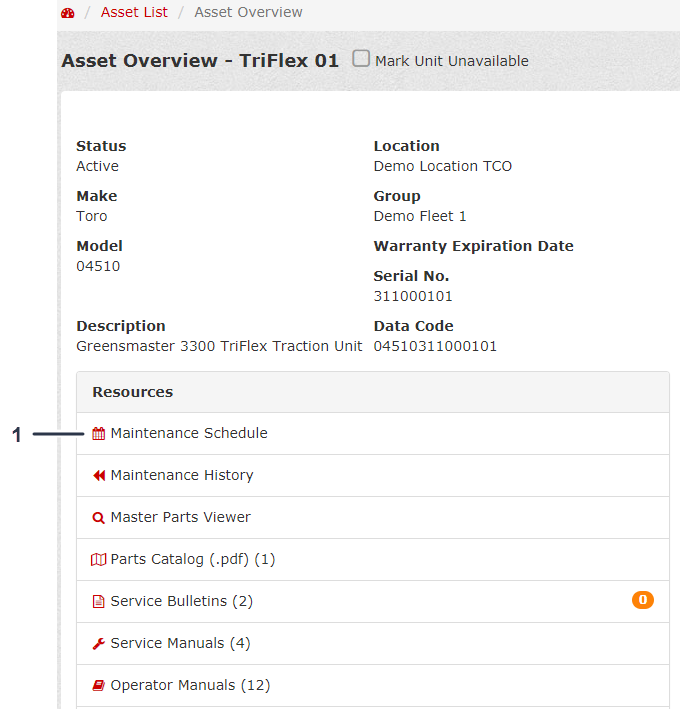Click the Operator Manuals book icon
Viewport: 680px width, 709px height.
(99, 686)
